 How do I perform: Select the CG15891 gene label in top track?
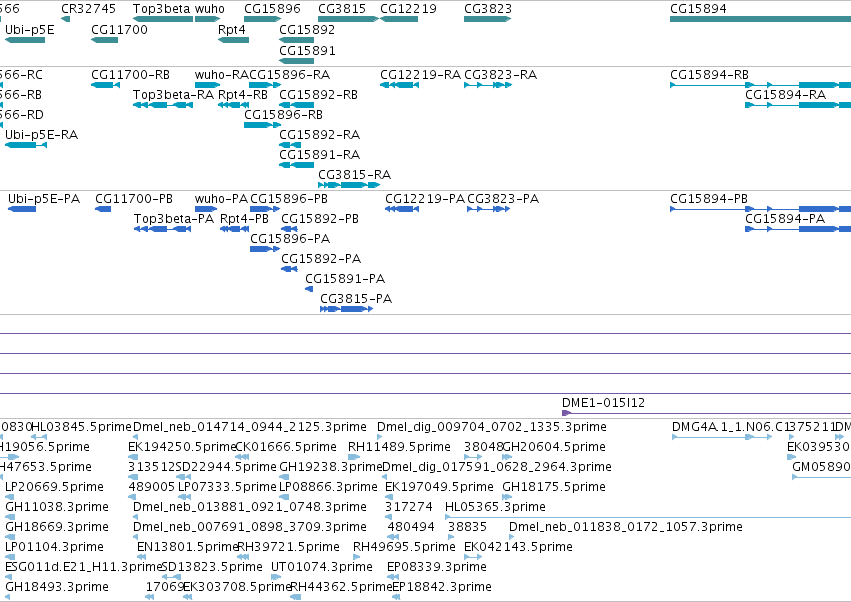coord(307,50)
